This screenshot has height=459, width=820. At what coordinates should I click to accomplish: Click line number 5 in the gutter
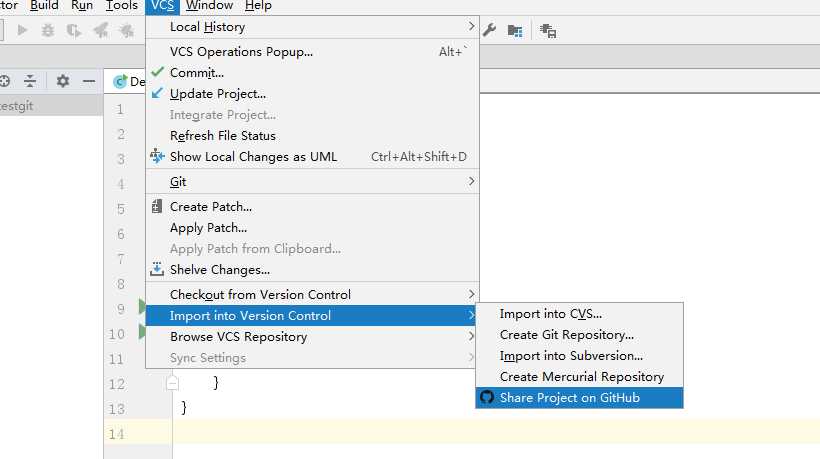121,209
